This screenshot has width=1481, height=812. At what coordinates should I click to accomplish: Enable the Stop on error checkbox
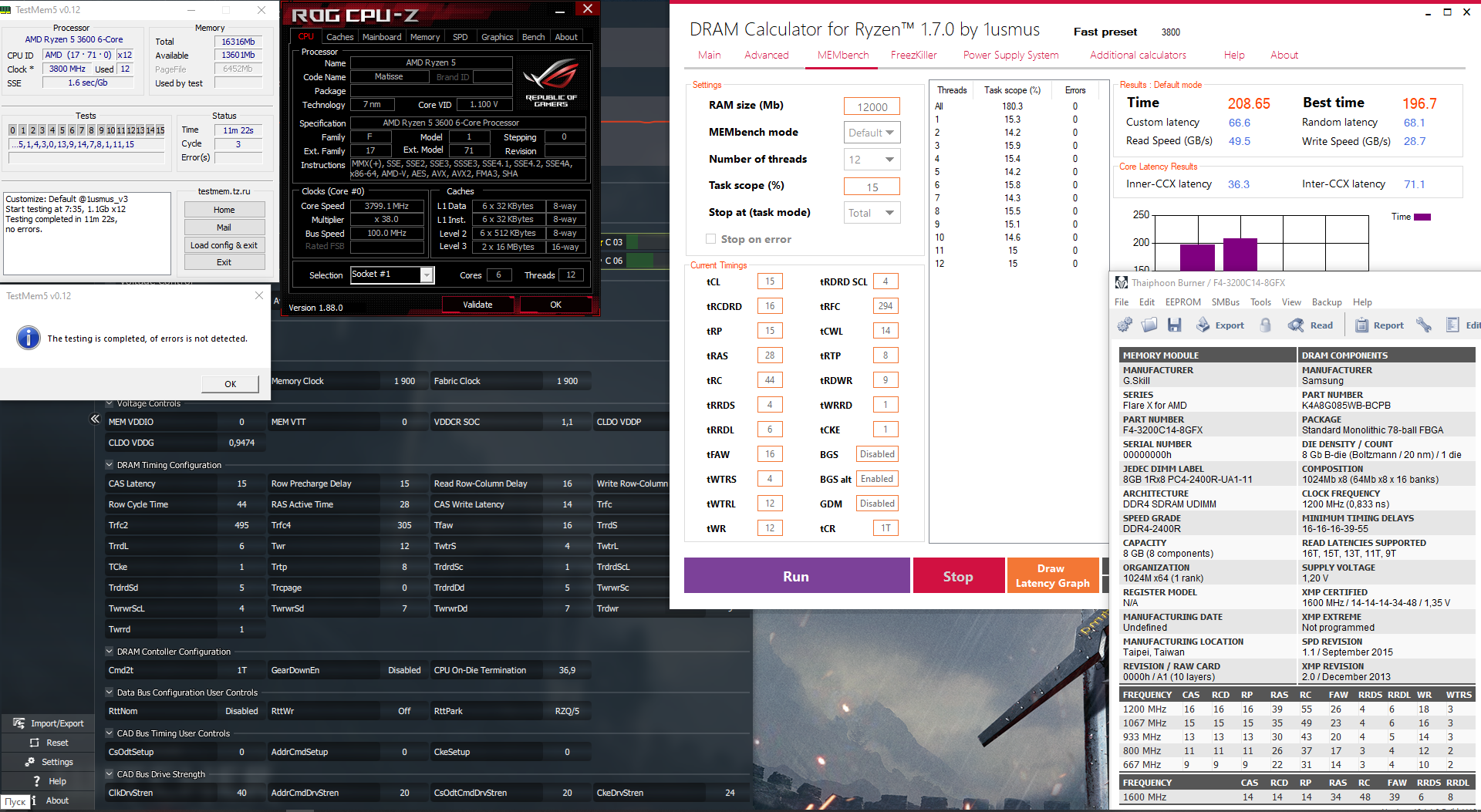(710, 239)
